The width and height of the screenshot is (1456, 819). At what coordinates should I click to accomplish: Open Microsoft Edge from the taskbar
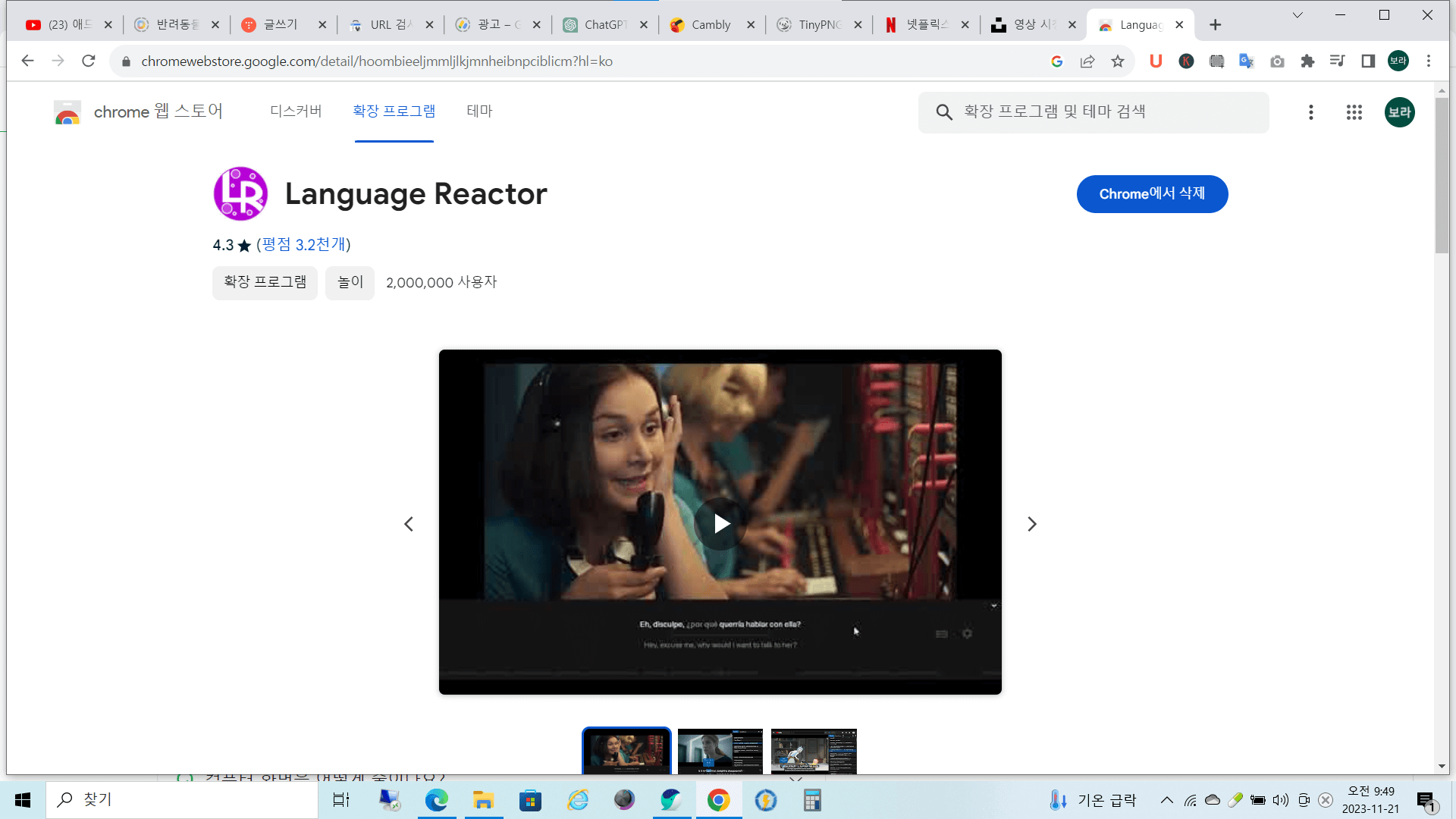[x=436, y=800]
